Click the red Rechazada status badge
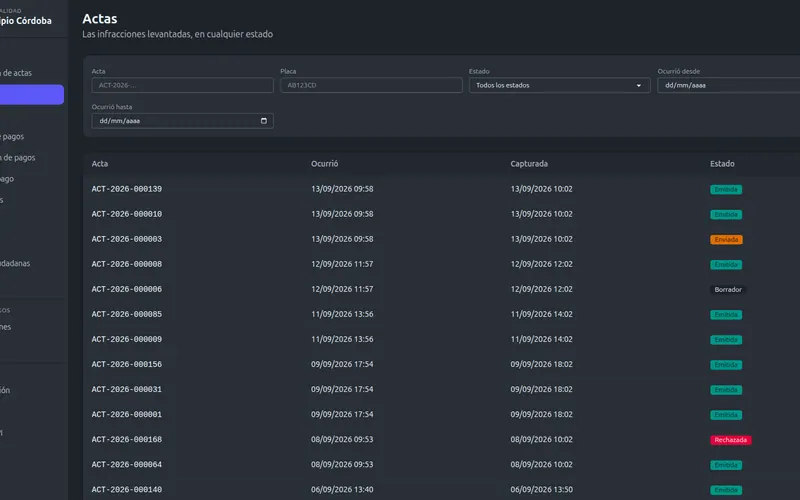Screen dimensions: 800x500 click(730, 440)
